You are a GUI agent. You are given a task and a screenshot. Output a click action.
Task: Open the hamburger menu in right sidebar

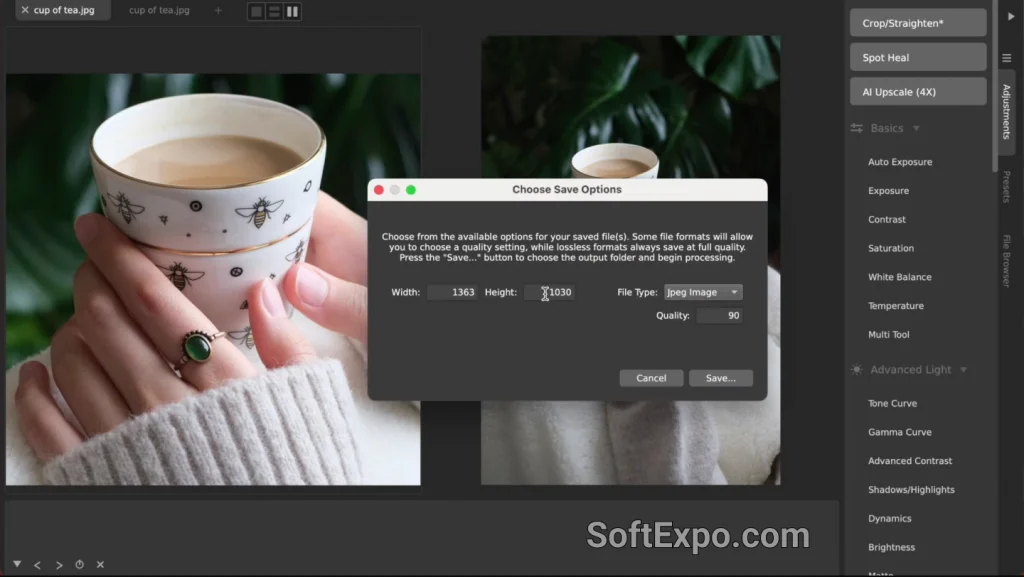point(1007,58)
